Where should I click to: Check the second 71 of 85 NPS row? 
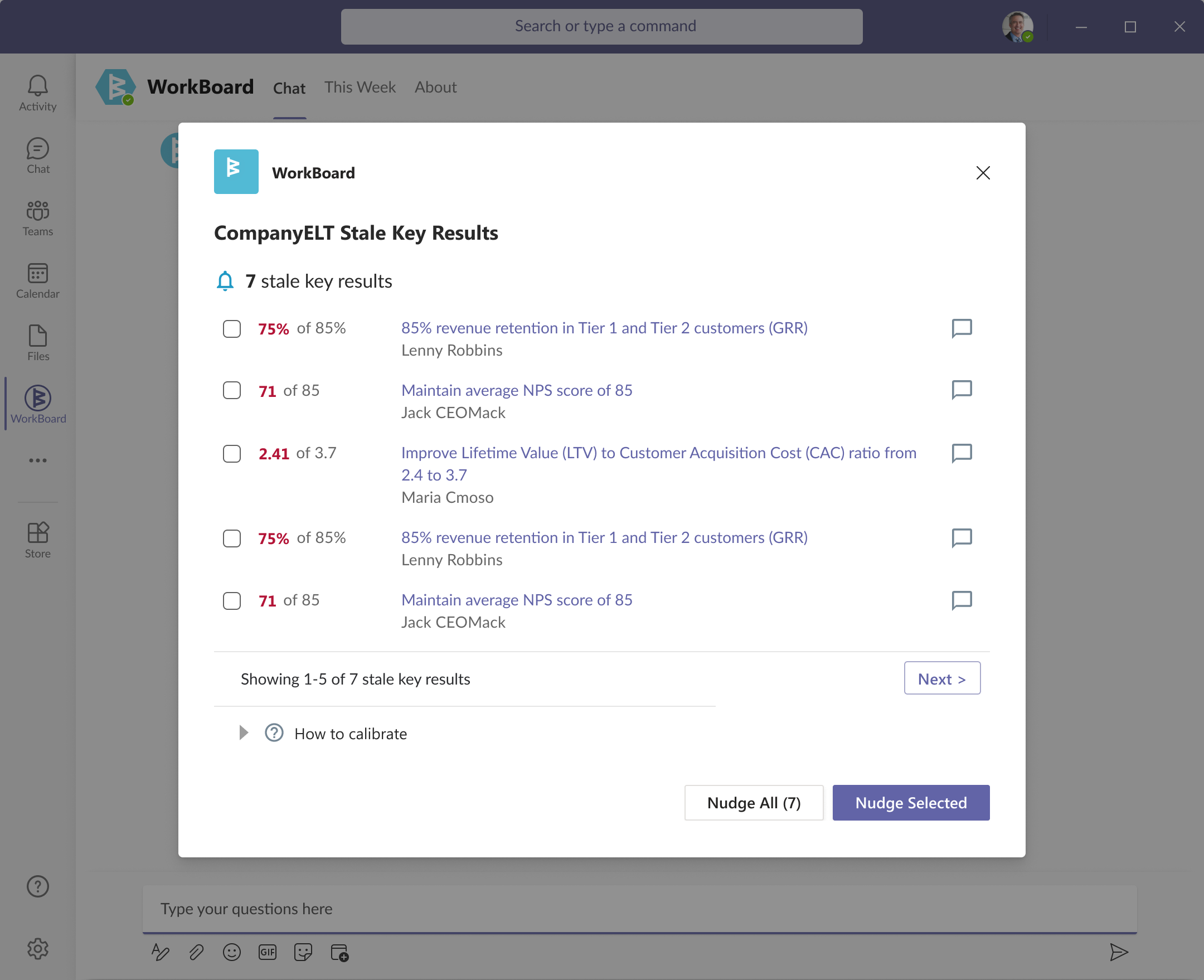pos(231,600)
